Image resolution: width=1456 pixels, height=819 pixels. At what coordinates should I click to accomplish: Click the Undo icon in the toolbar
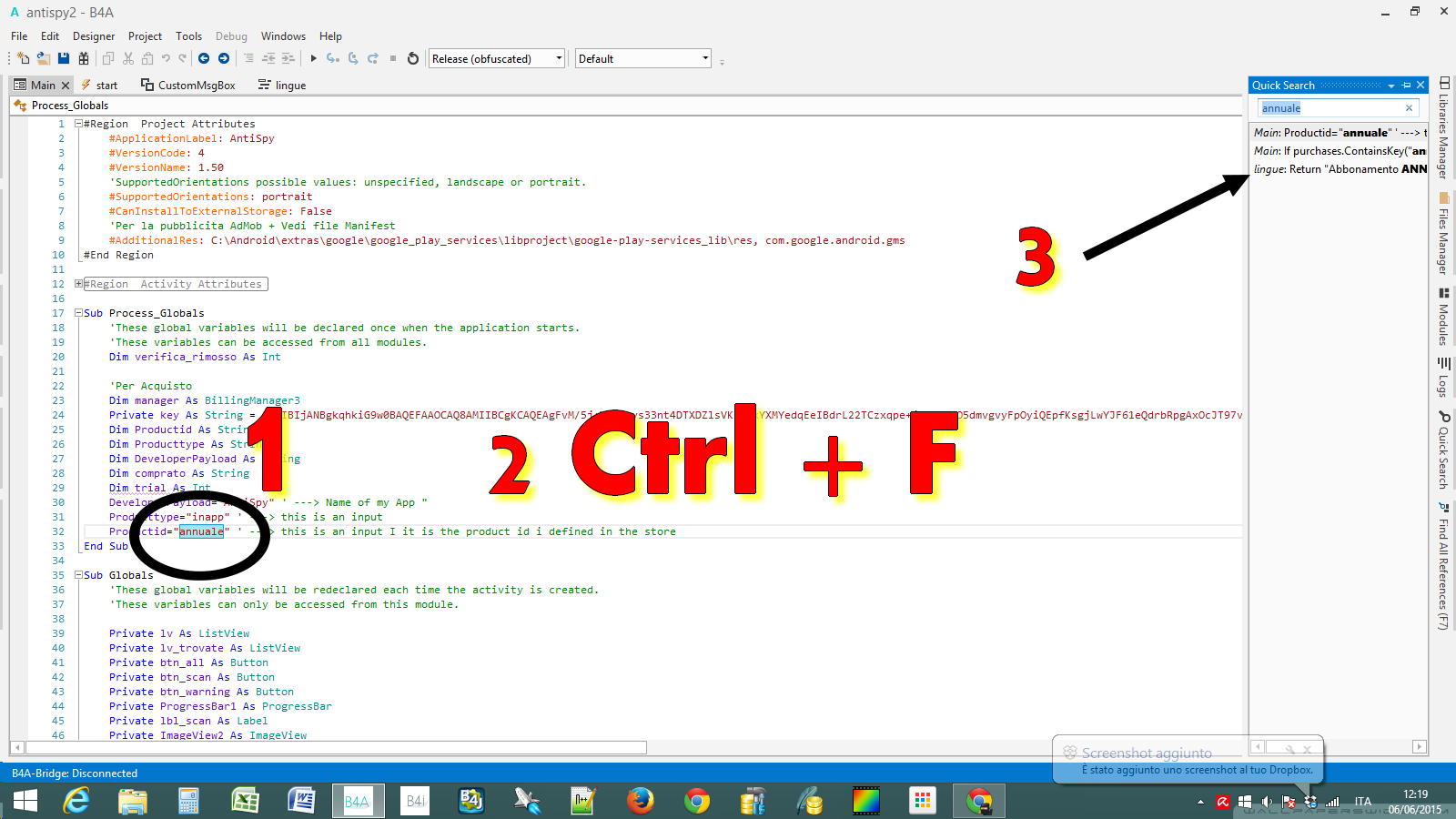[167, 57]
